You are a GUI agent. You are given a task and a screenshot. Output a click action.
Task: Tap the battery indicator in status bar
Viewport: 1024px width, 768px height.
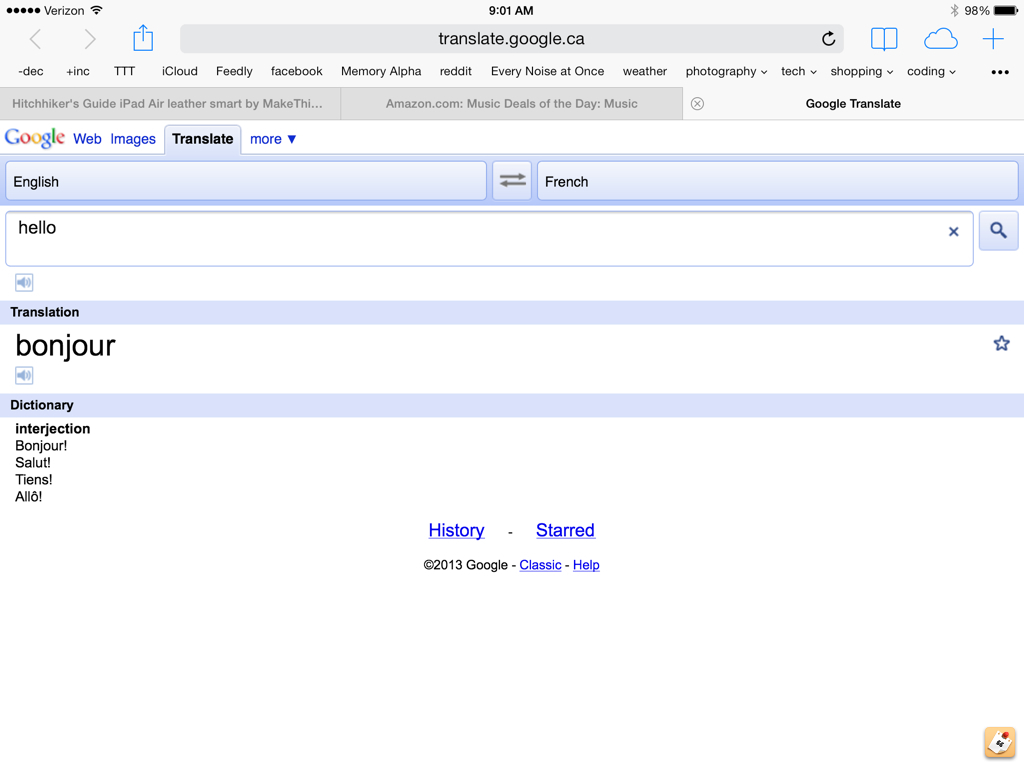tap(1005, 10)
